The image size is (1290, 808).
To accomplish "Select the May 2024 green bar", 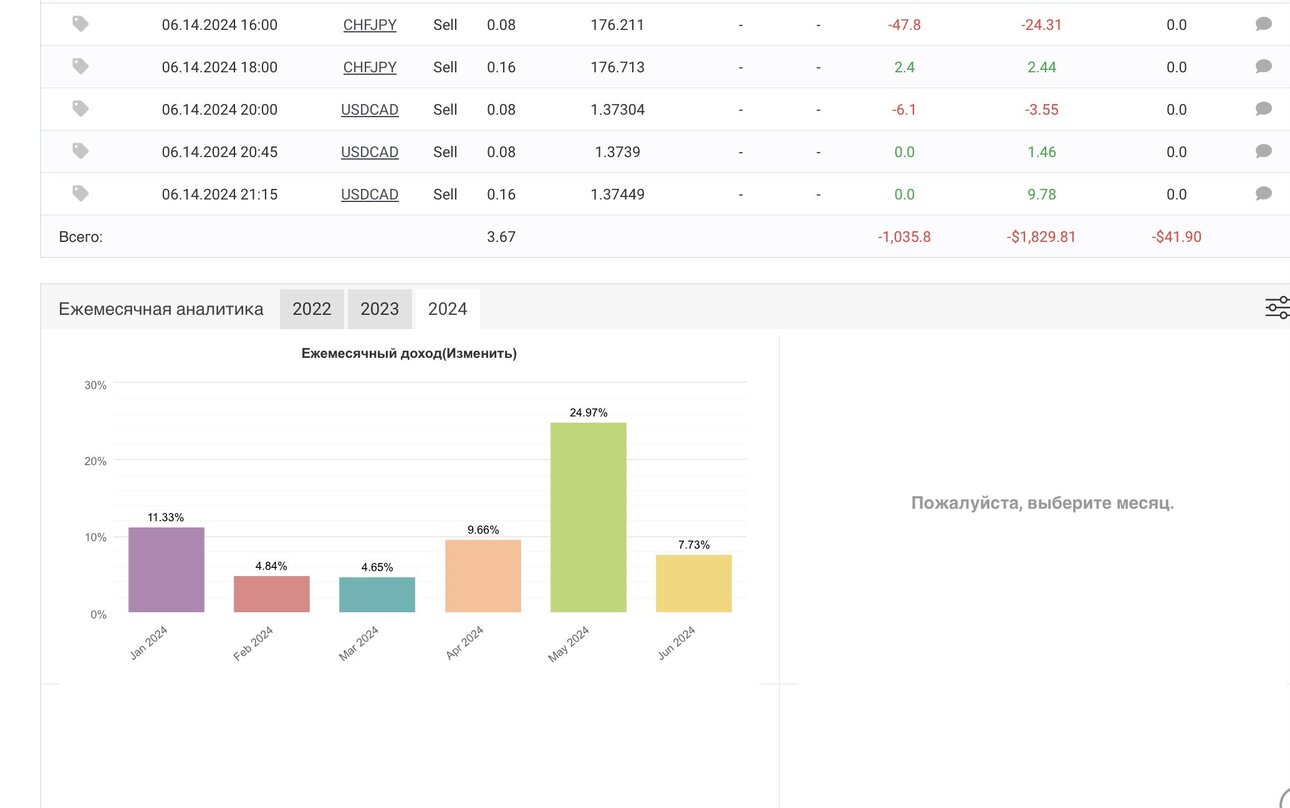I will (588, 517).
